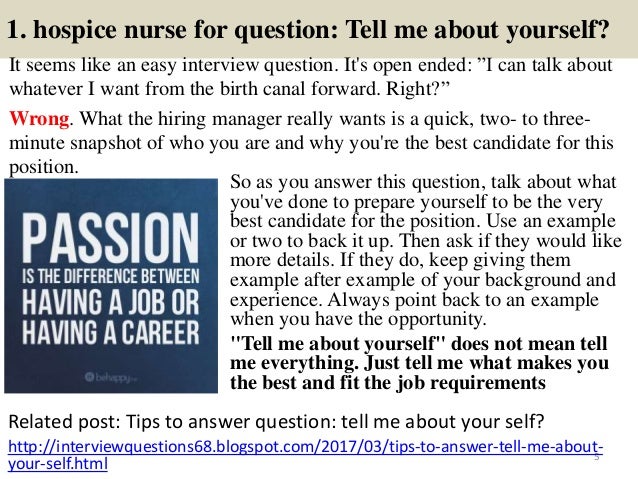
Task: Click the 'your-self.html' link ending
Action: (x=58, y=464)
